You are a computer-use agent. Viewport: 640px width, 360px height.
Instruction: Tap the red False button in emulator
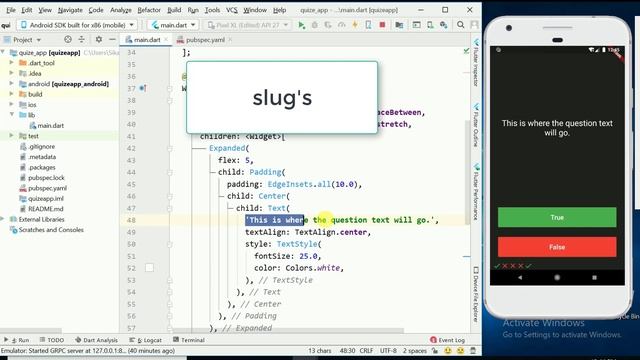(x=557, y=247)
